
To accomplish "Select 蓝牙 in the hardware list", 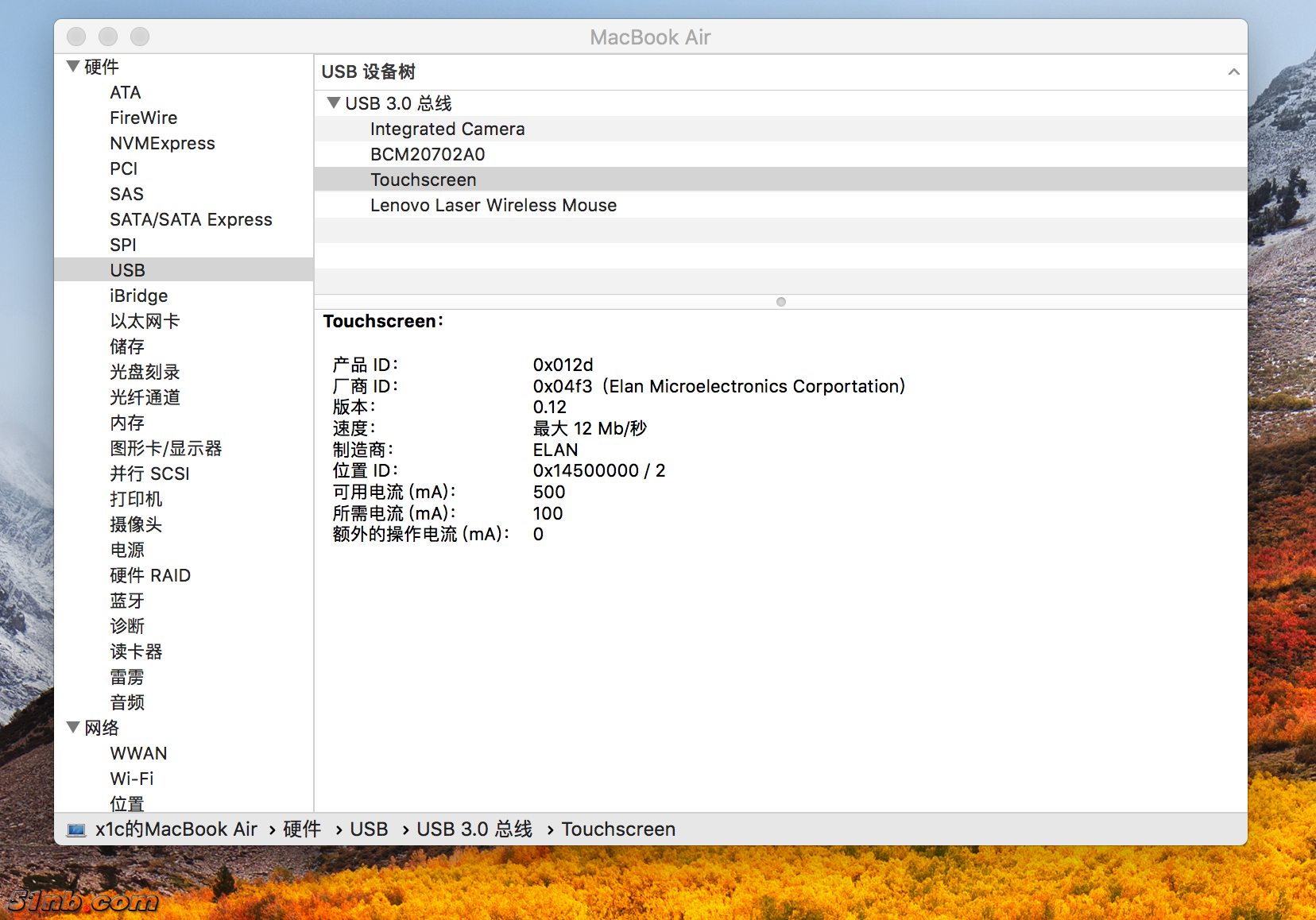I will pyautogui.click(x=127, y=601).
